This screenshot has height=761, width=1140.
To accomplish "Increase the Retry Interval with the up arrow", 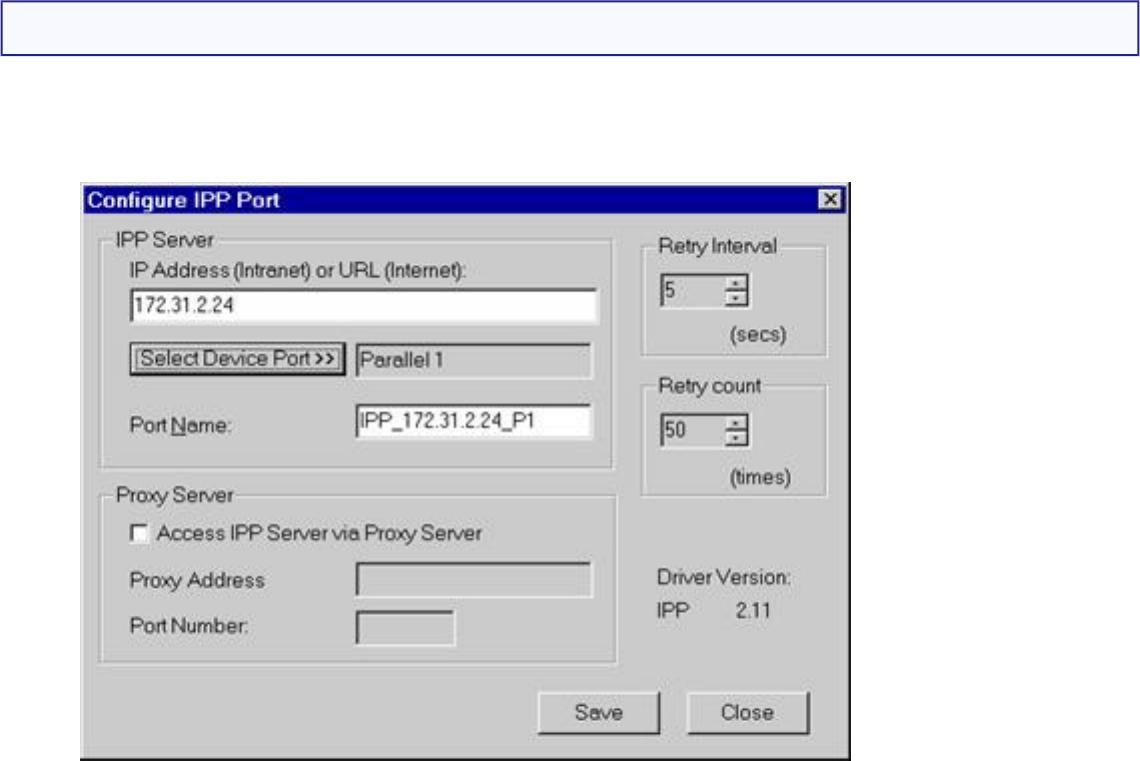I will (x=736, y=283).
